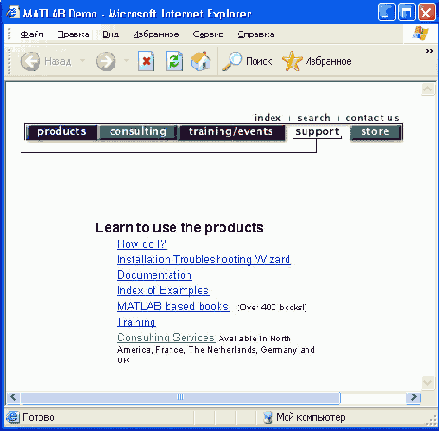
Task: Click the vertical scrollbar down arrow
Action: pyautogui.click(x=428, y=383)
